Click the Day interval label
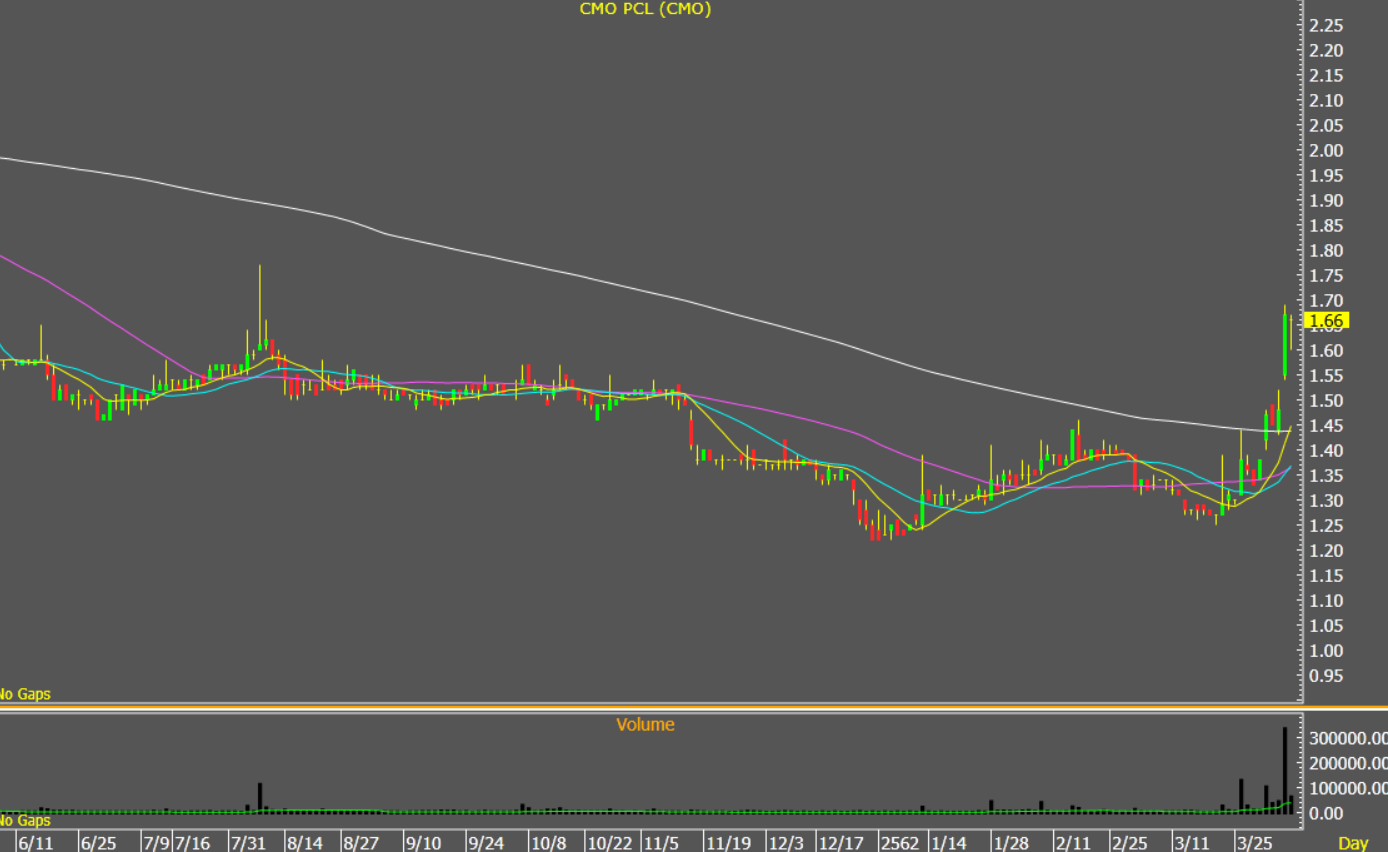 (1353, 844)
